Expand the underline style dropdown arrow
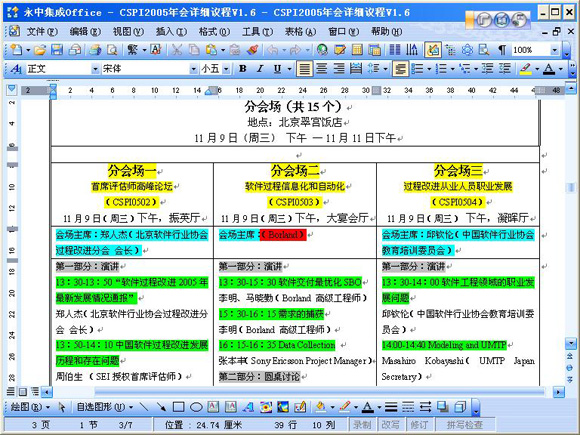Screen dimensions: 580x435 289,69
